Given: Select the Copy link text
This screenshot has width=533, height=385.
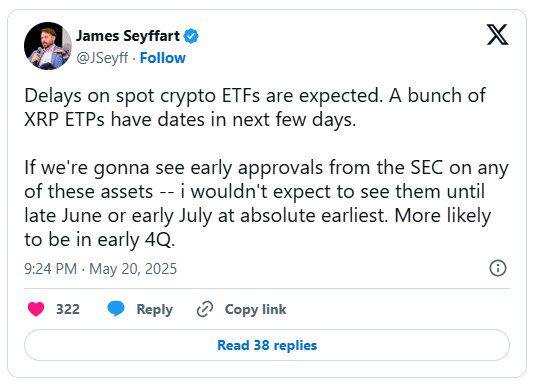Looking at the screenshot, I should click(255, 310).
